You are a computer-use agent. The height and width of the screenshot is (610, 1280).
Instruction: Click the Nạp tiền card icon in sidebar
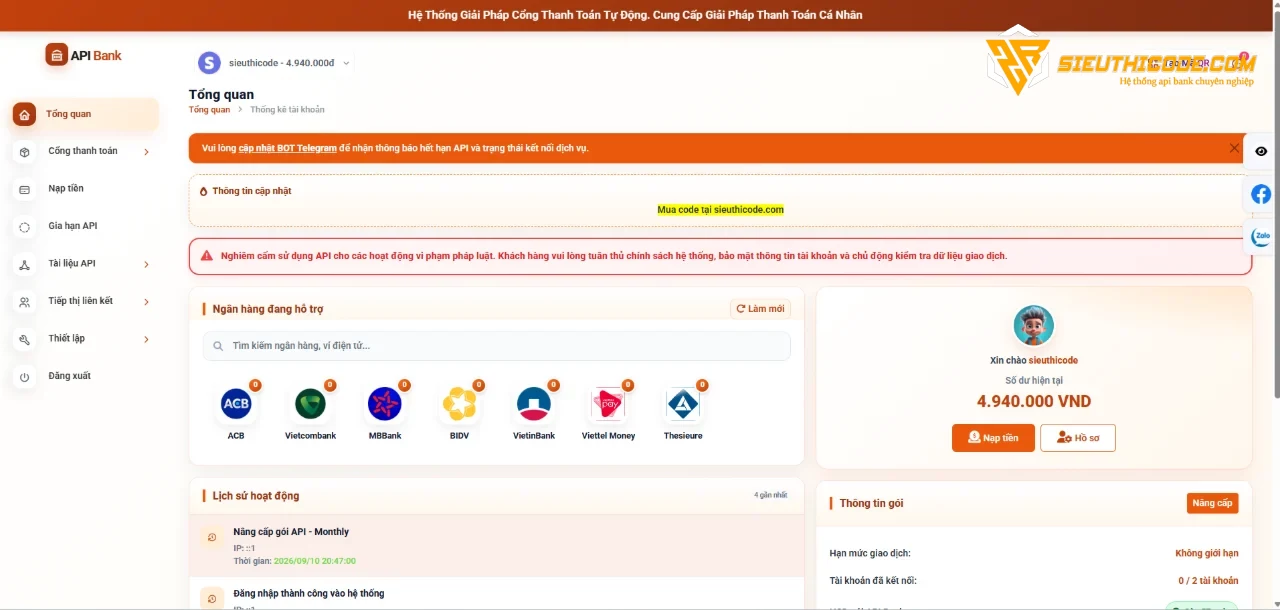tap(24, 189)
